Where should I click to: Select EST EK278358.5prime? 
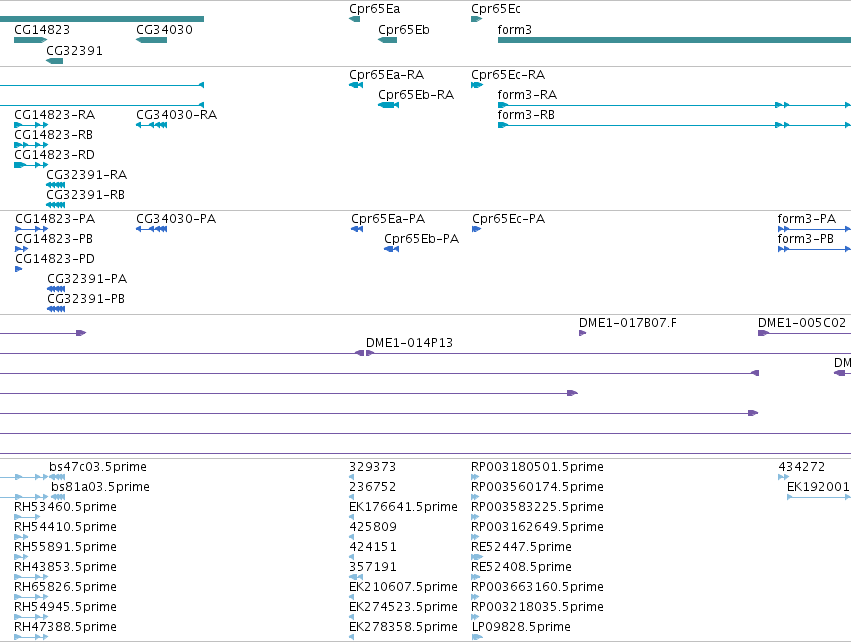[403, 627]
